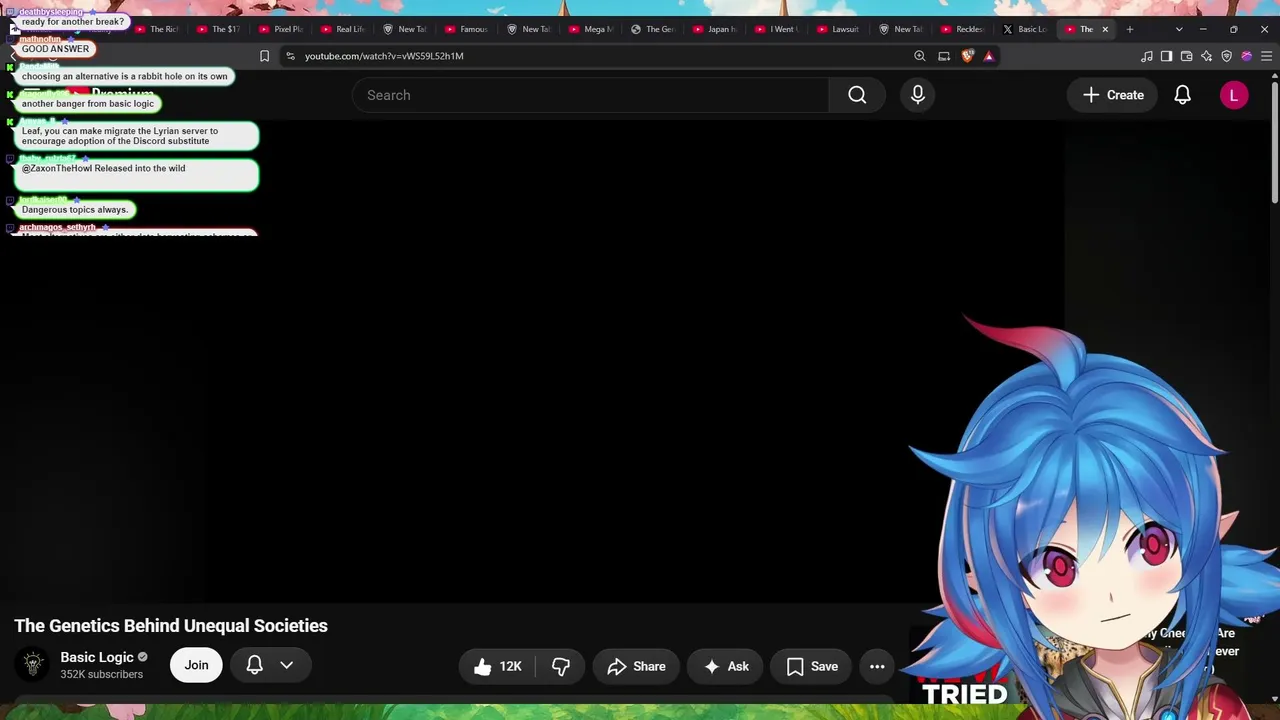Image resolution: width=1280 pixels, height=720 pixels.
Task: Click the Join channel button
Action: (196, 665)
